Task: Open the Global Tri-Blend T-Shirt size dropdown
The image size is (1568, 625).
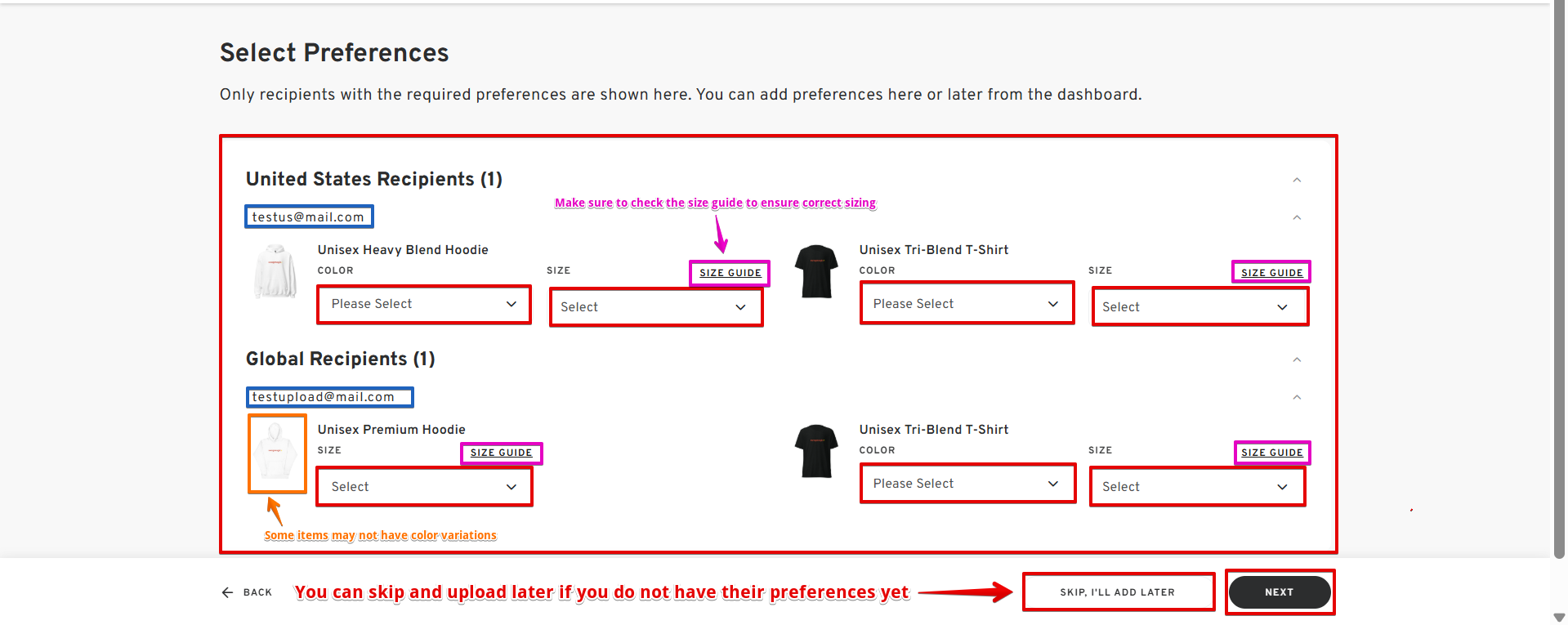Action: point(1197,487)
